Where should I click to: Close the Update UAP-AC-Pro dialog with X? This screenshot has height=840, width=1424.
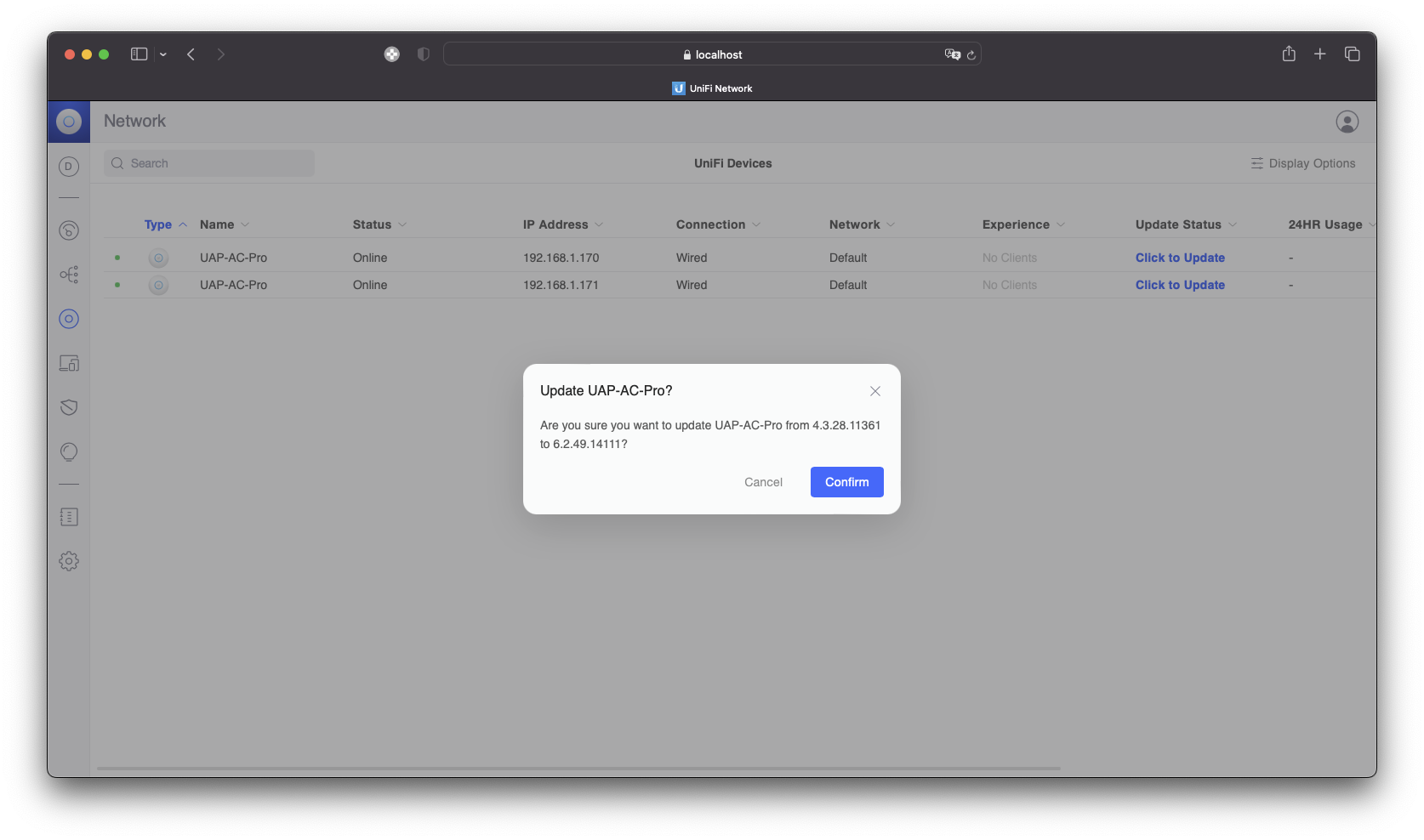874,391
